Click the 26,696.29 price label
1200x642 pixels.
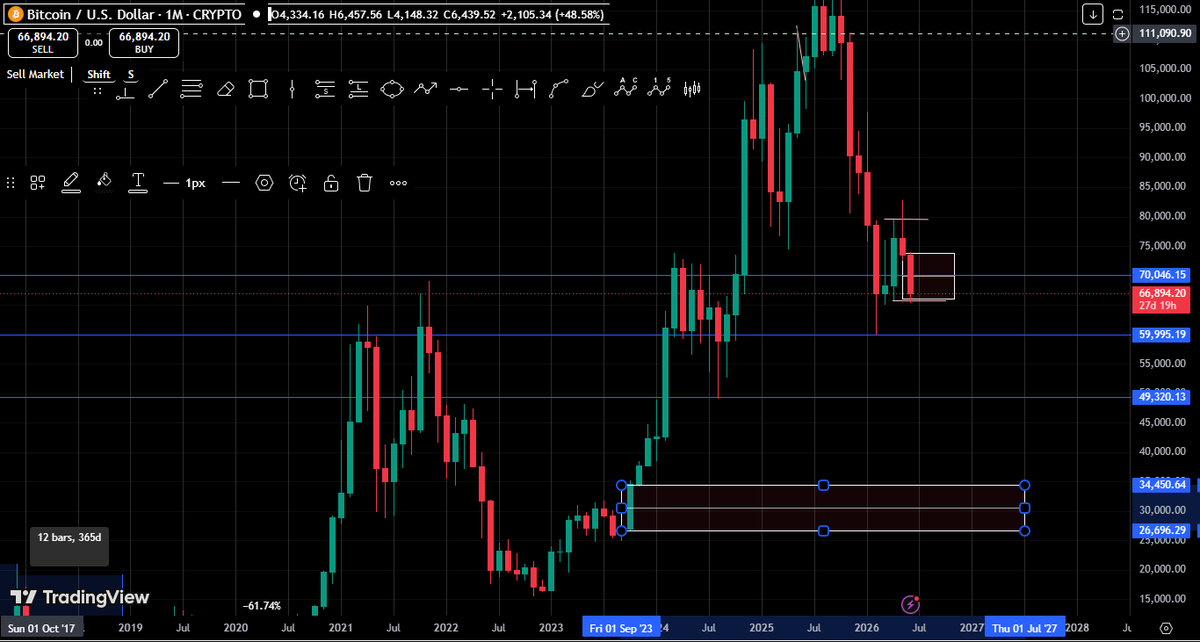1162,530
